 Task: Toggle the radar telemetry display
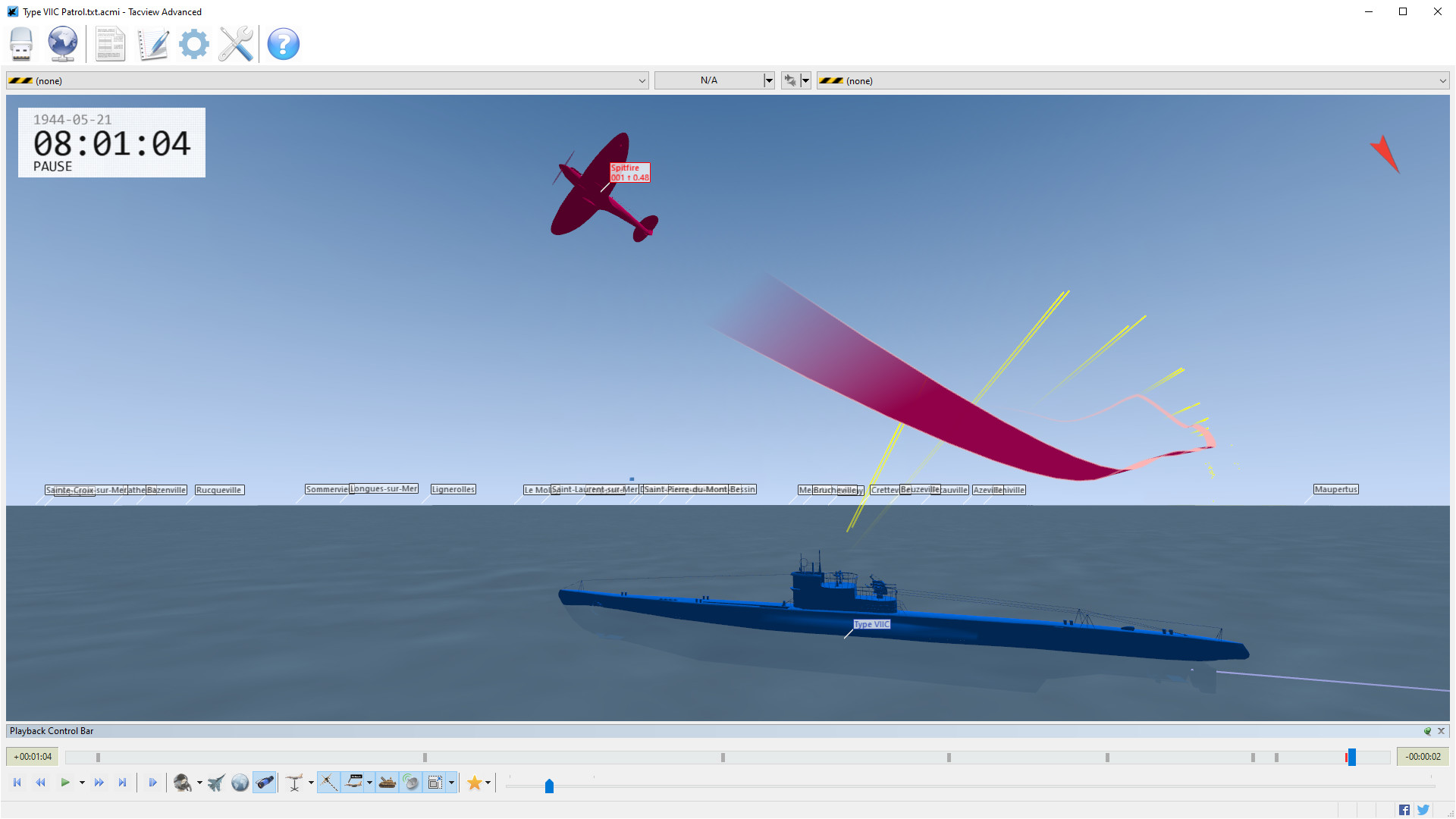pyautogui.click(x=410, y=782)
